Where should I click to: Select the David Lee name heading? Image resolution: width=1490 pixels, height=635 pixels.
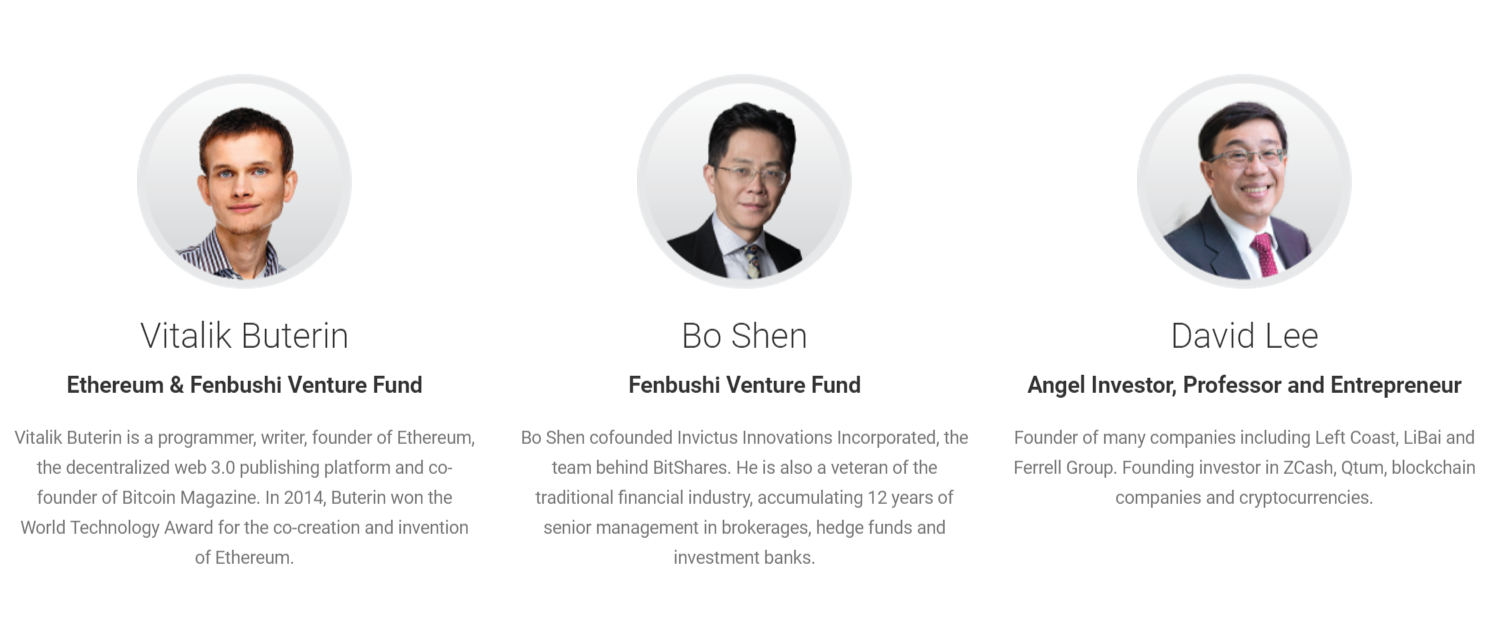(1244, 335)
